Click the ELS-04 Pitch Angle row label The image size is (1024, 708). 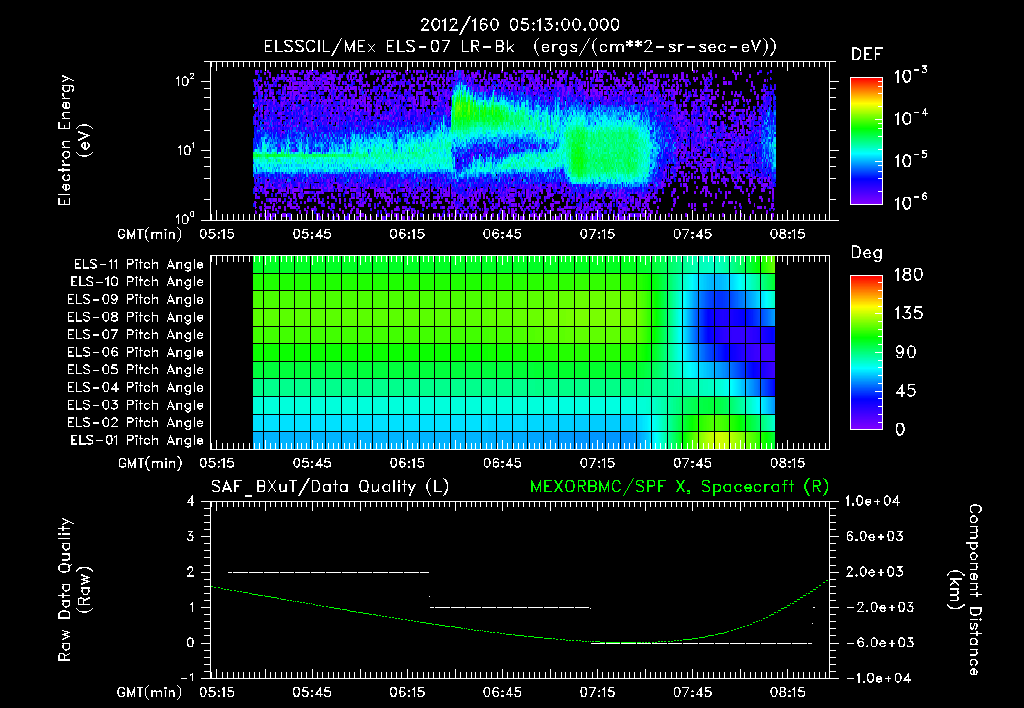[x=136, y=387]
